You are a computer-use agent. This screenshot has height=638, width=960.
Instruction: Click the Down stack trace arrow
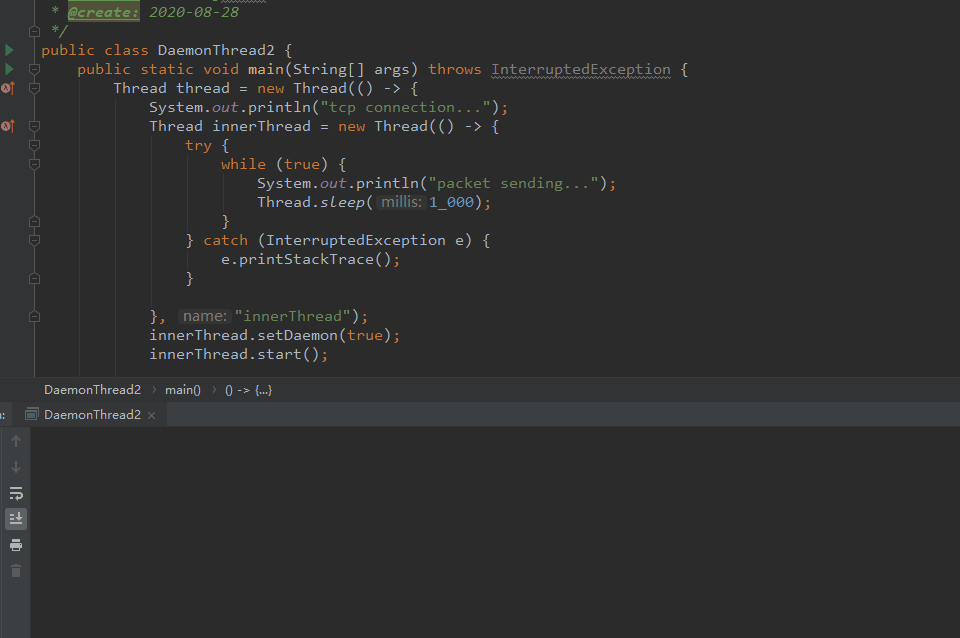click(16, 467)
